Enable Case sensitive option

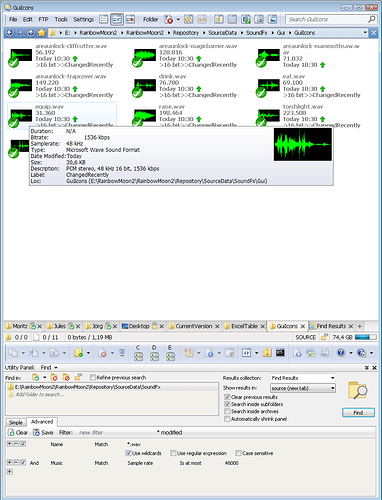tap(238, 453)
